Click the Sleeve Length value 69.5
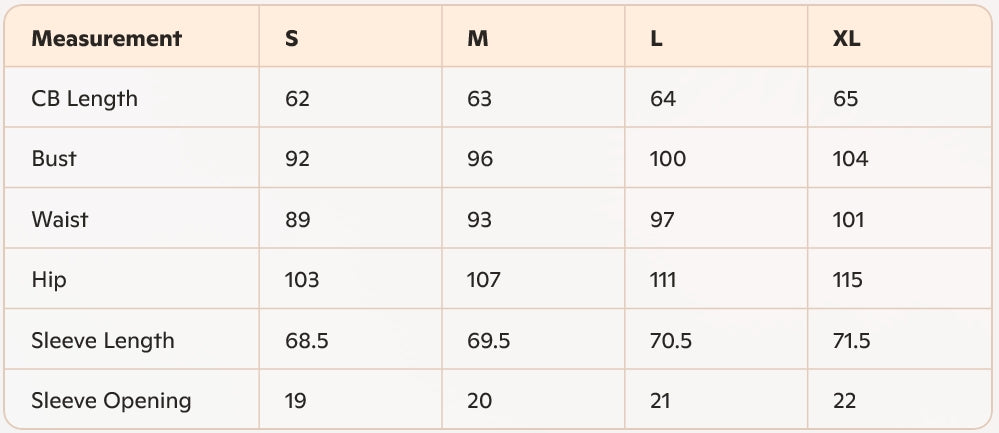 (x=489, y=340)
